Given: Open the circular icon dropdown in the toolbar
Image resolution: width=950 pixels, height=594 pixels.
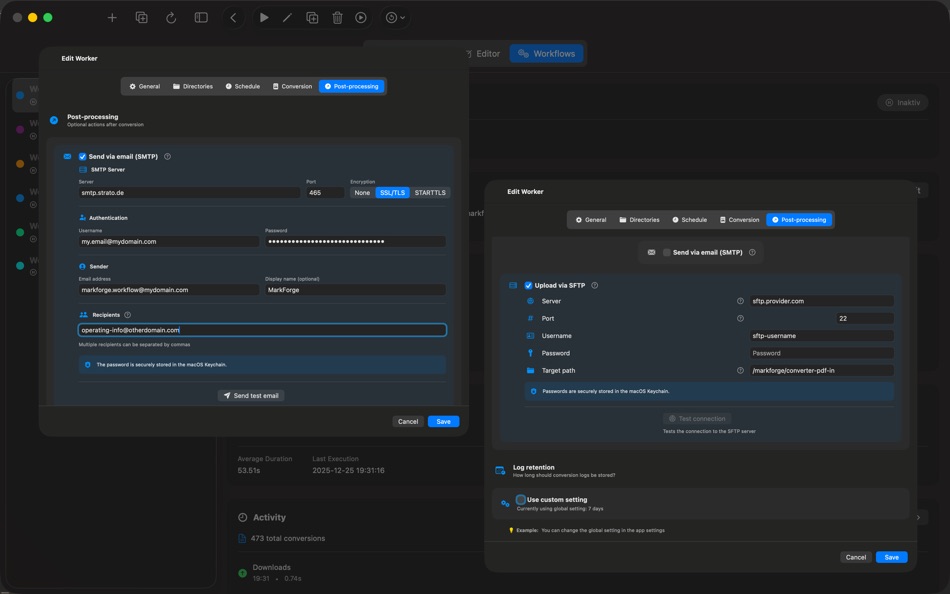Looking at the screenshot, I should tap(396, 18).
